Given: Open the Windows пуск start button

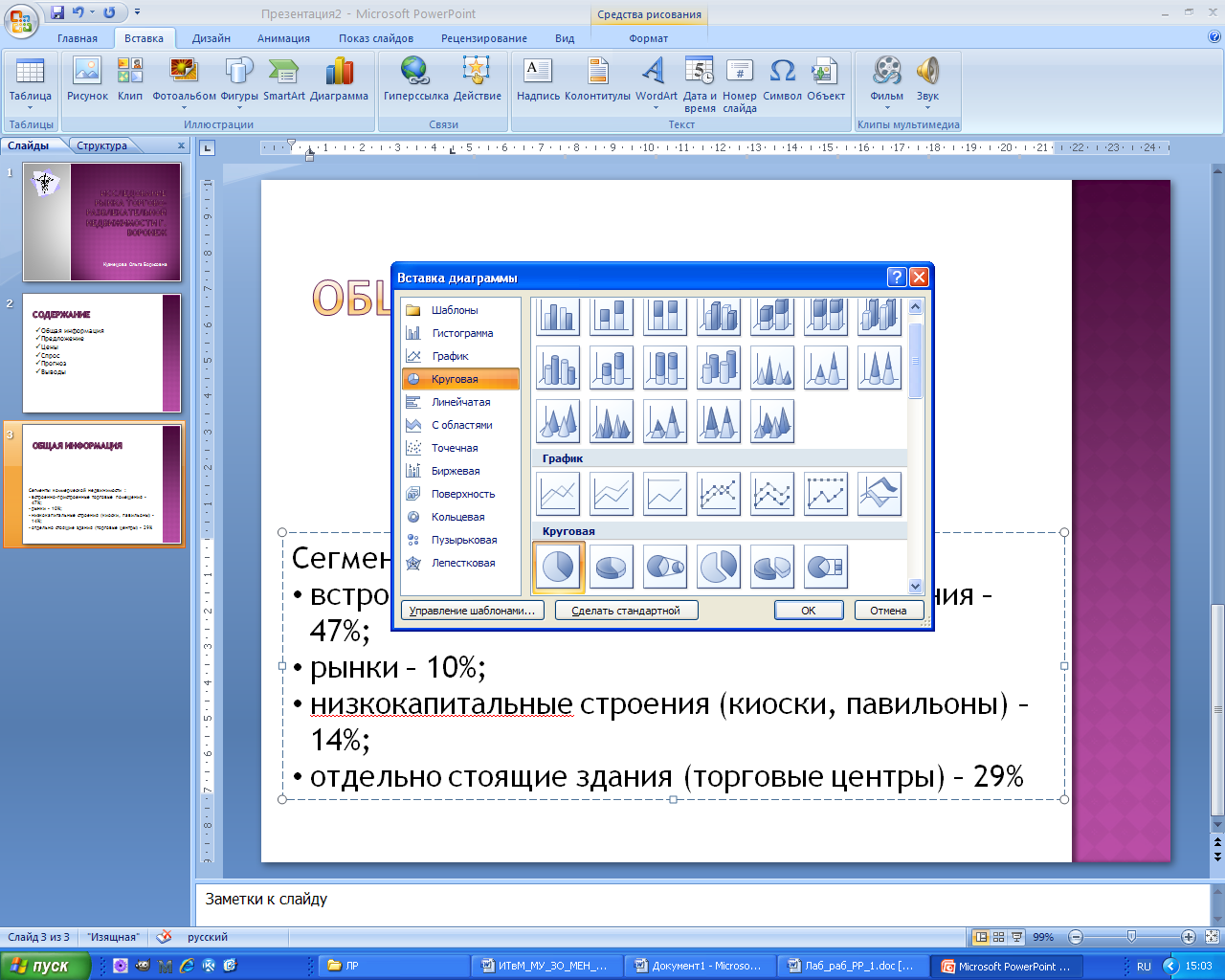Looking at the screenshot, I should point(45,966).
